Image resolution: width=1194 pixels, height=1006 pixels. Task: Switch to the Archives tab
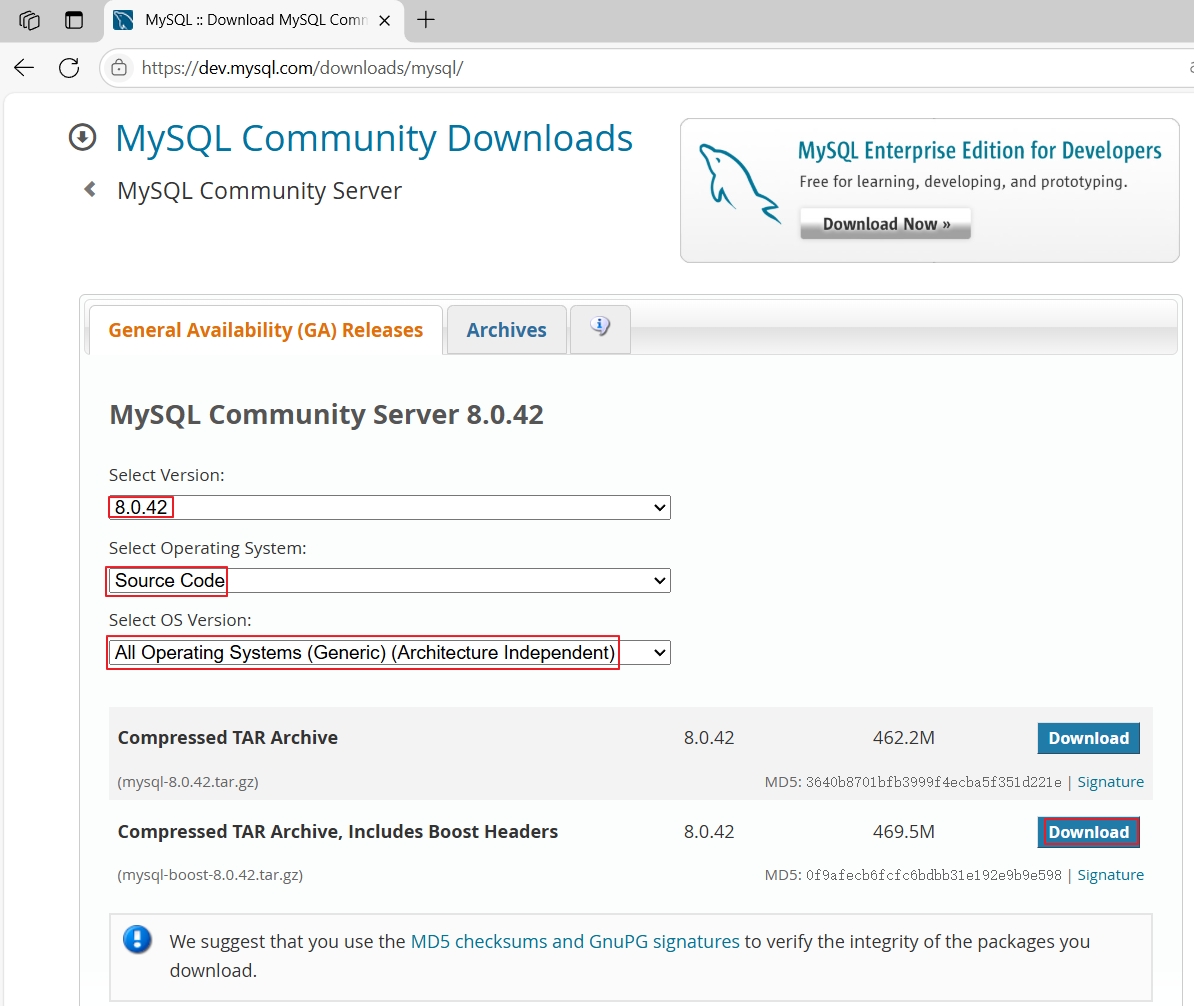[x=506, y=330]
